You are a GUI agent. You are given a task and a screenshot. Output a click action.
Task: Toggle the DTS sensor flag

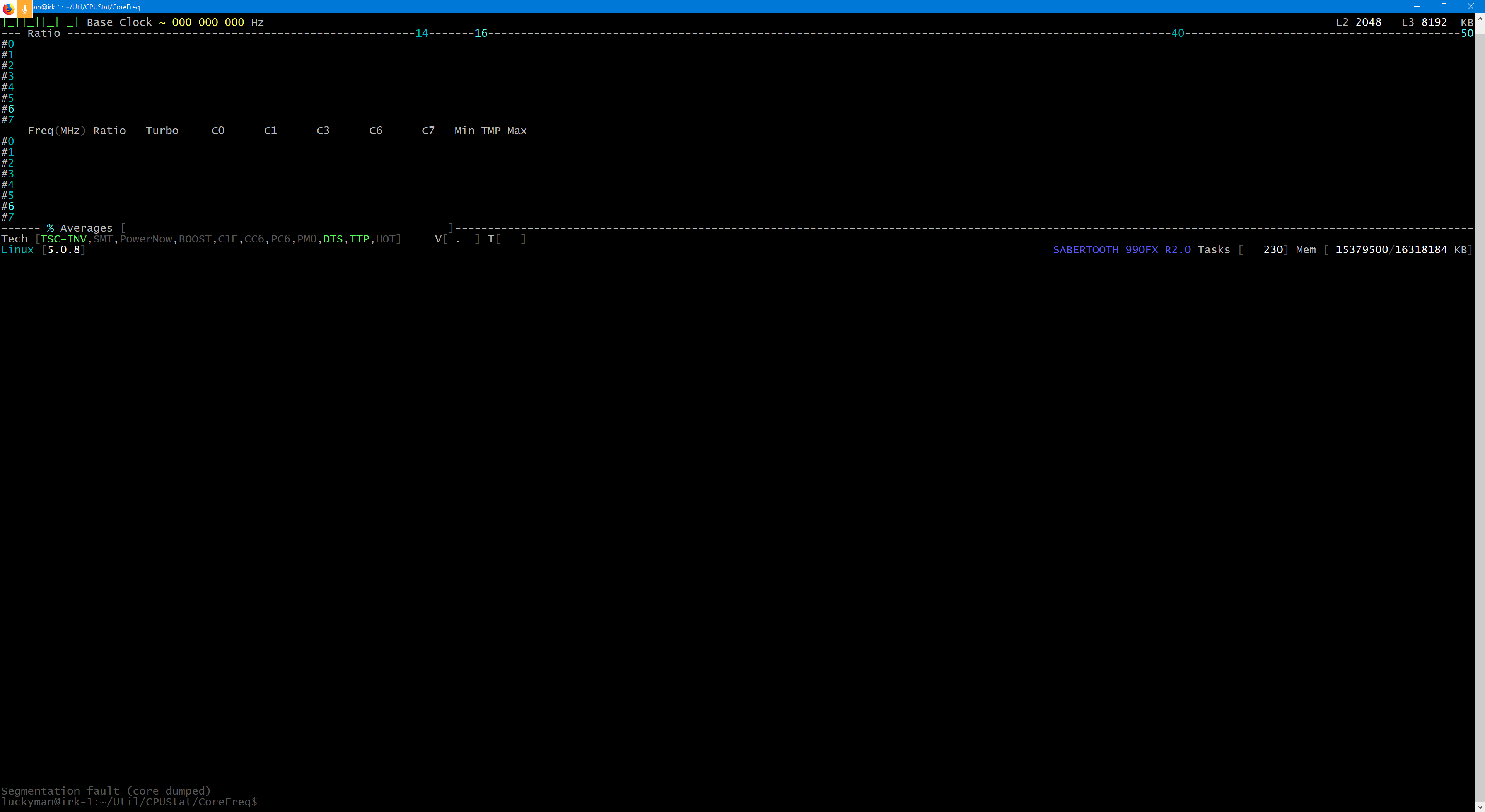click(333, 238)
